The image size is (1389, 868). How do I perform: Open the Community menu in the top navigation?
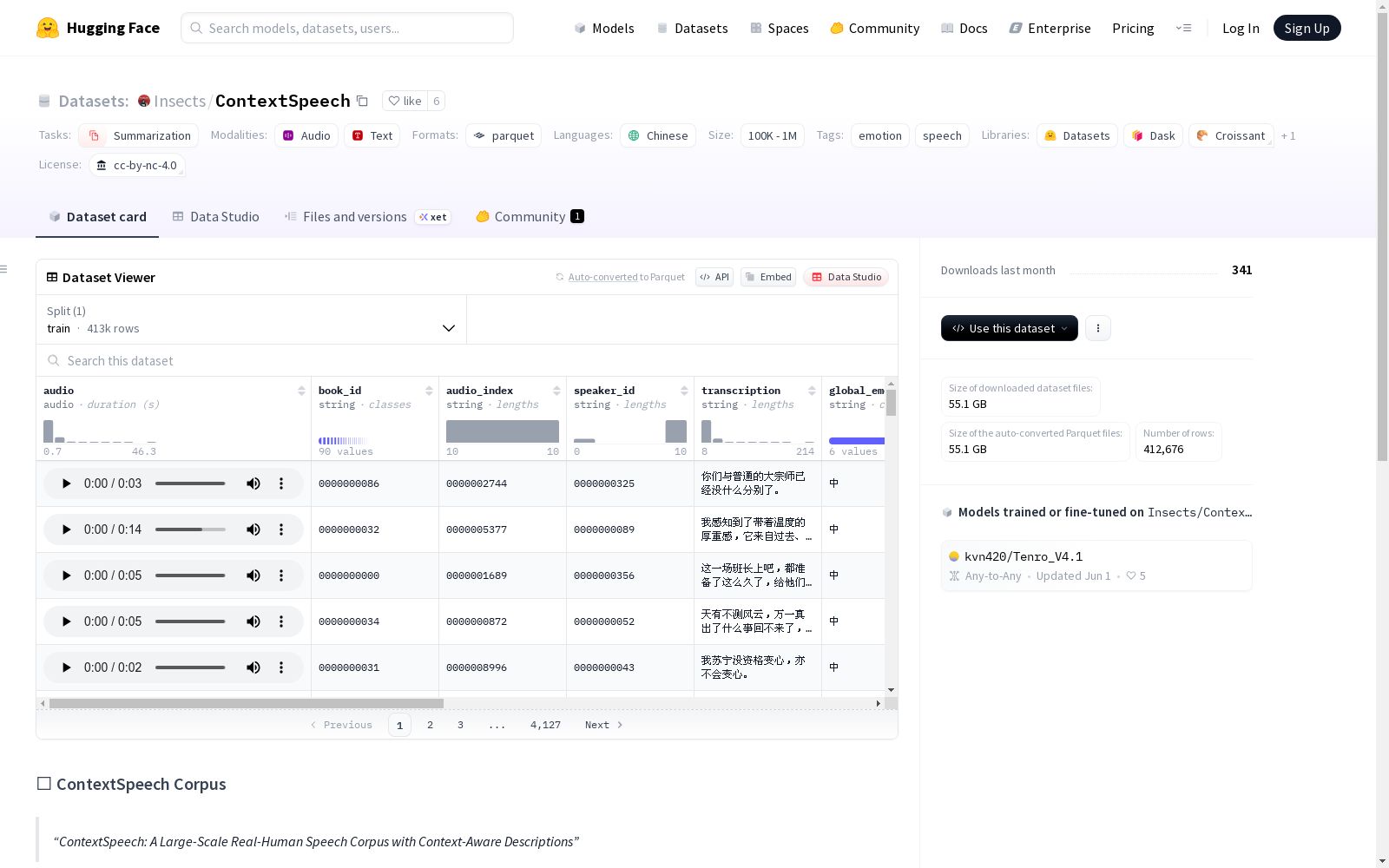pos(875,28)
